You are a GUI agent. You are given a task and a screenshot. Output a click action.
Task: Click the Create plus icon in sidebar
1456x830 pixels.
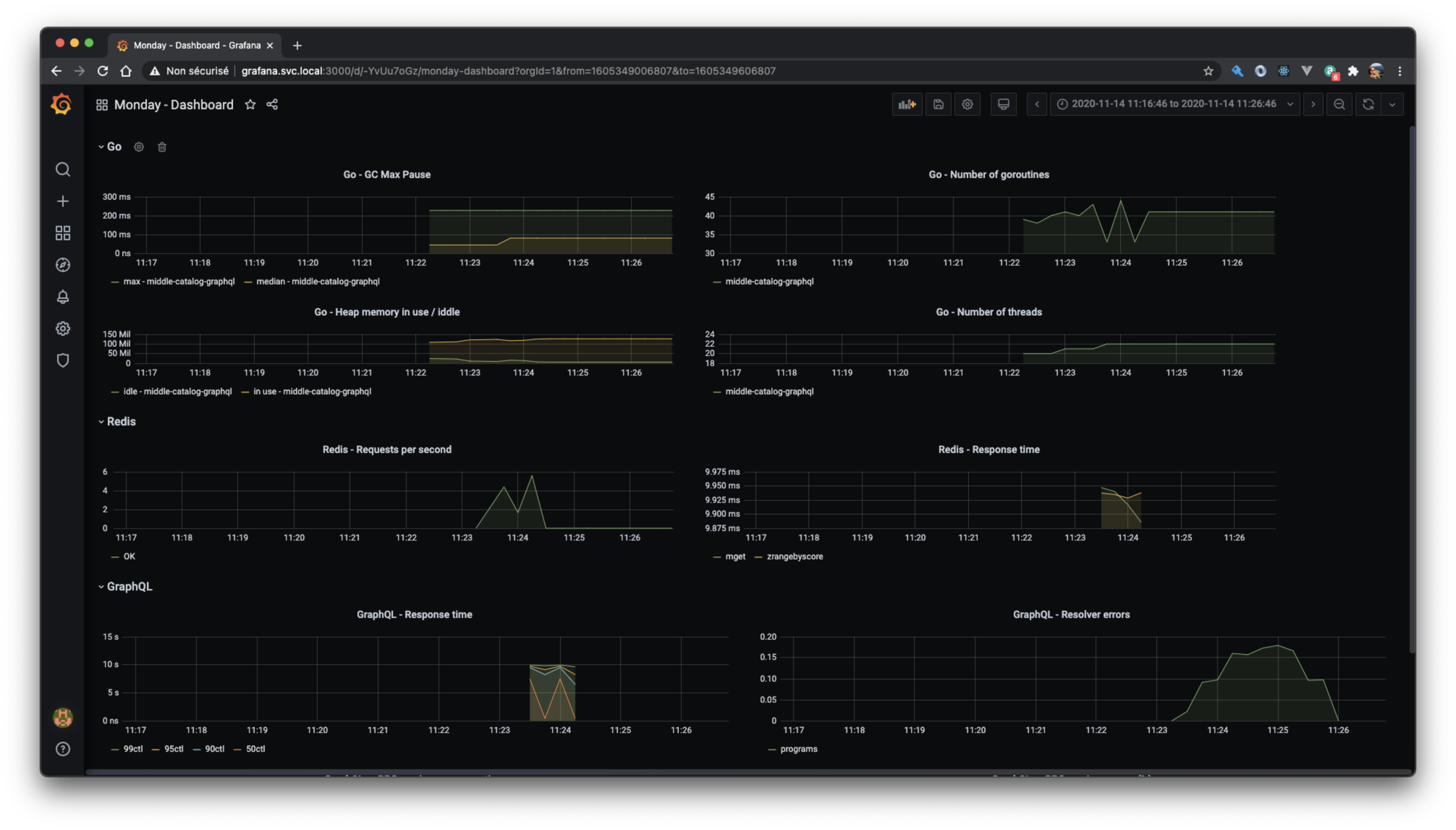coord(63,201)
